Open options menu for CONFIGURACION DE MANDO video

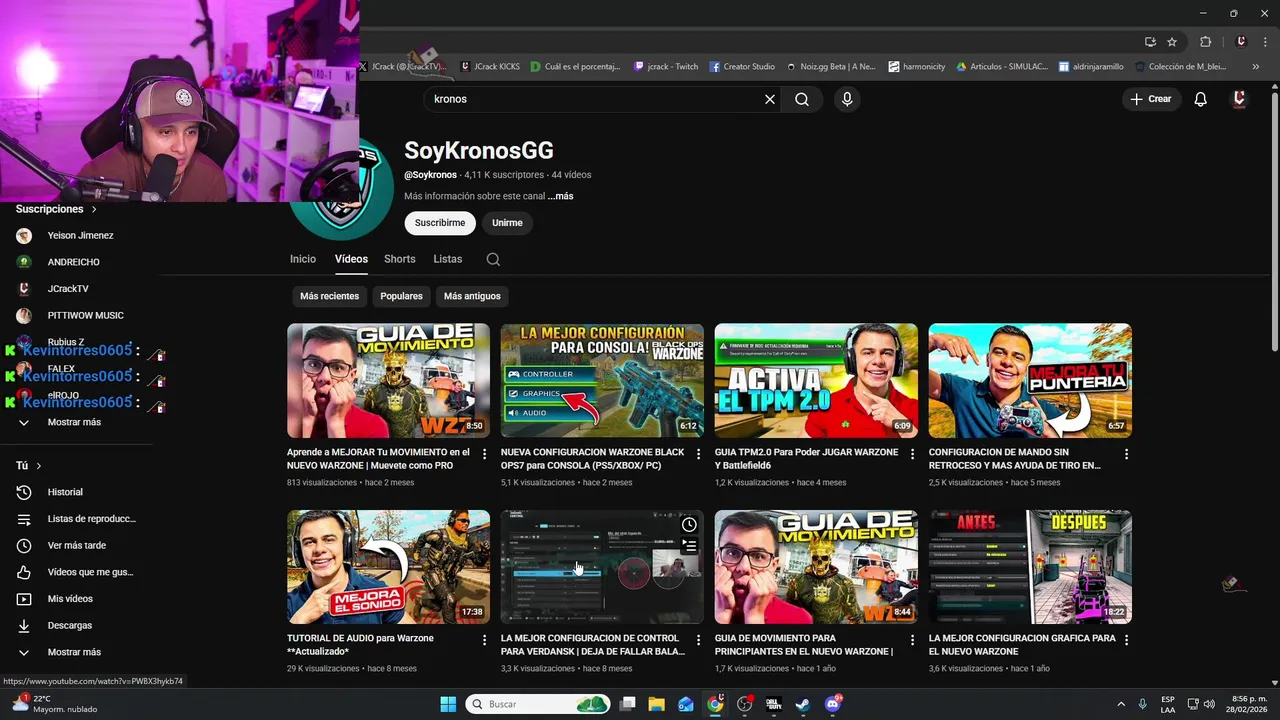tap(1127, 454)
